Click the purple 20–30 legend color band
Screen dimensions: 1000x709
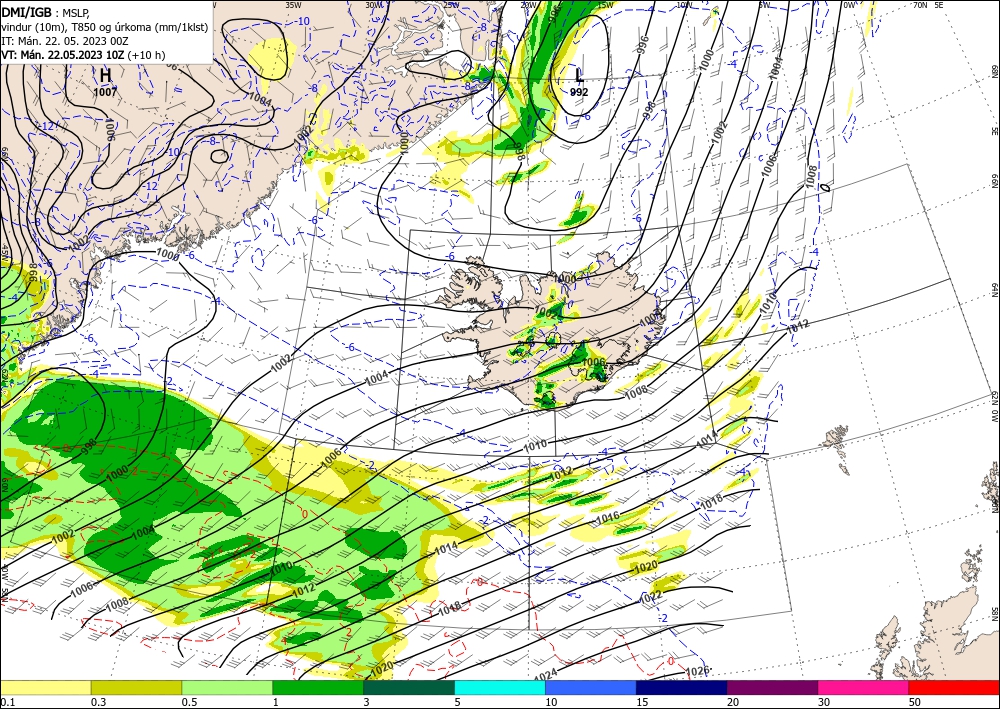[772, 687]
